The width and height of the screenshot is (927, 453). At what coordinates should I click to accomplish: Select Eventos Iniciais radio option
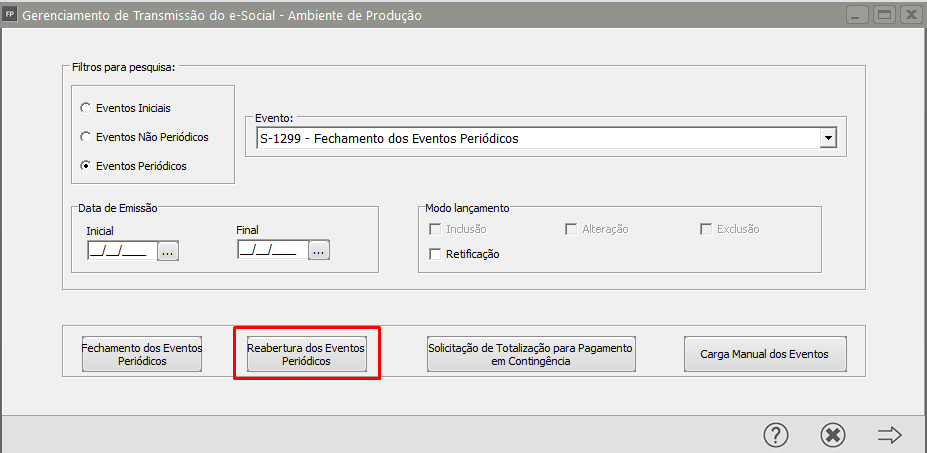[x=86, y=107]
